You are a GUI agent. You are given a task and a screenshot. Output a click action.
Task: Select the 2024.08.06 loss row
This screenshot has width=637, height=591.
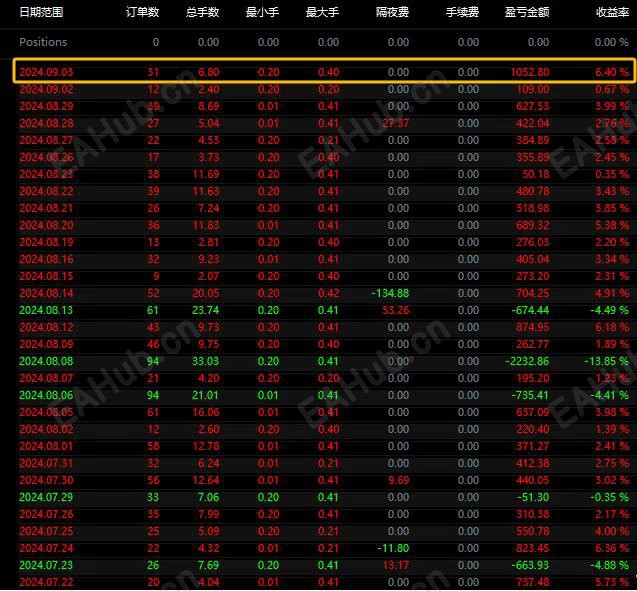[x=324, y=396]
